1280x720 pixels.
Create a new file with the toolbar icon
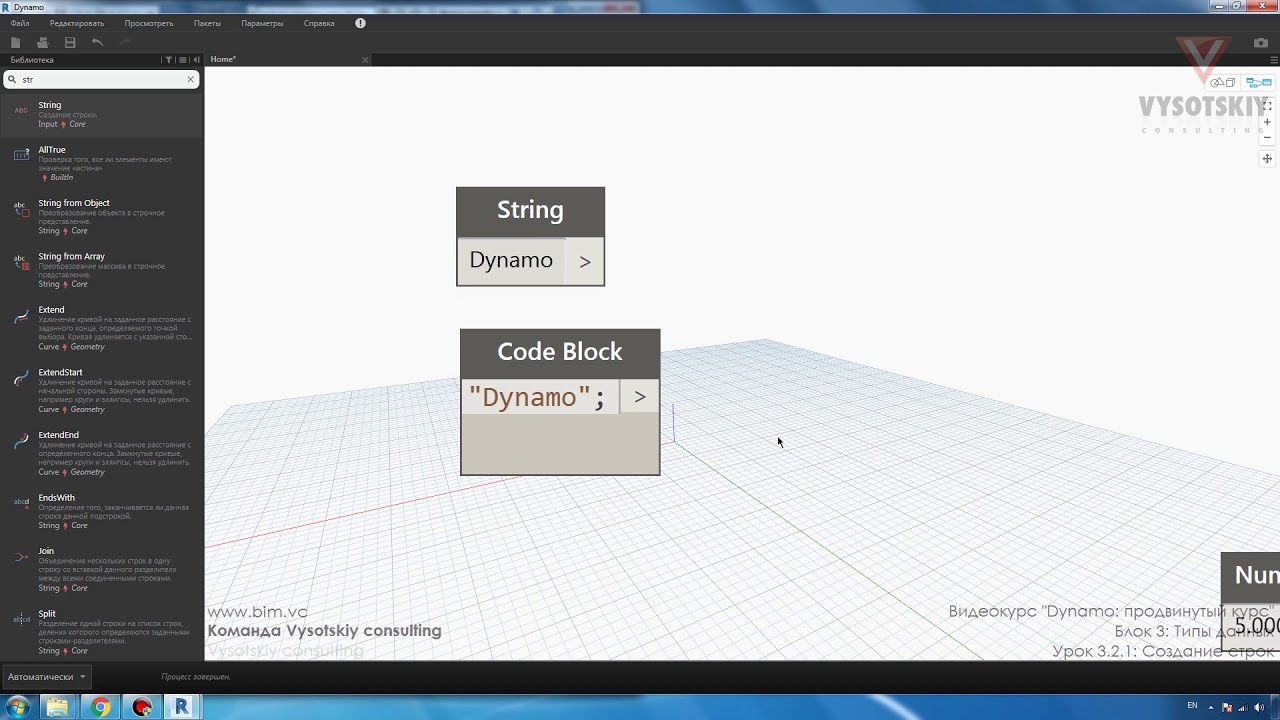pyautogui.click(x=15, y=42)
